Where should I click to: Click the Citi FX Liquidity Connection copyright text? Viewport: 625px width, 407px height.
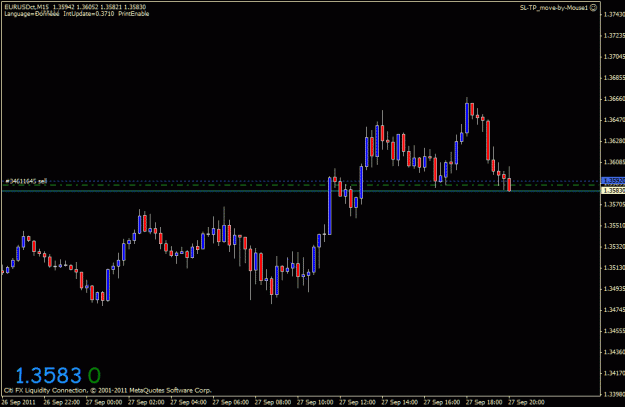(108, 391)
